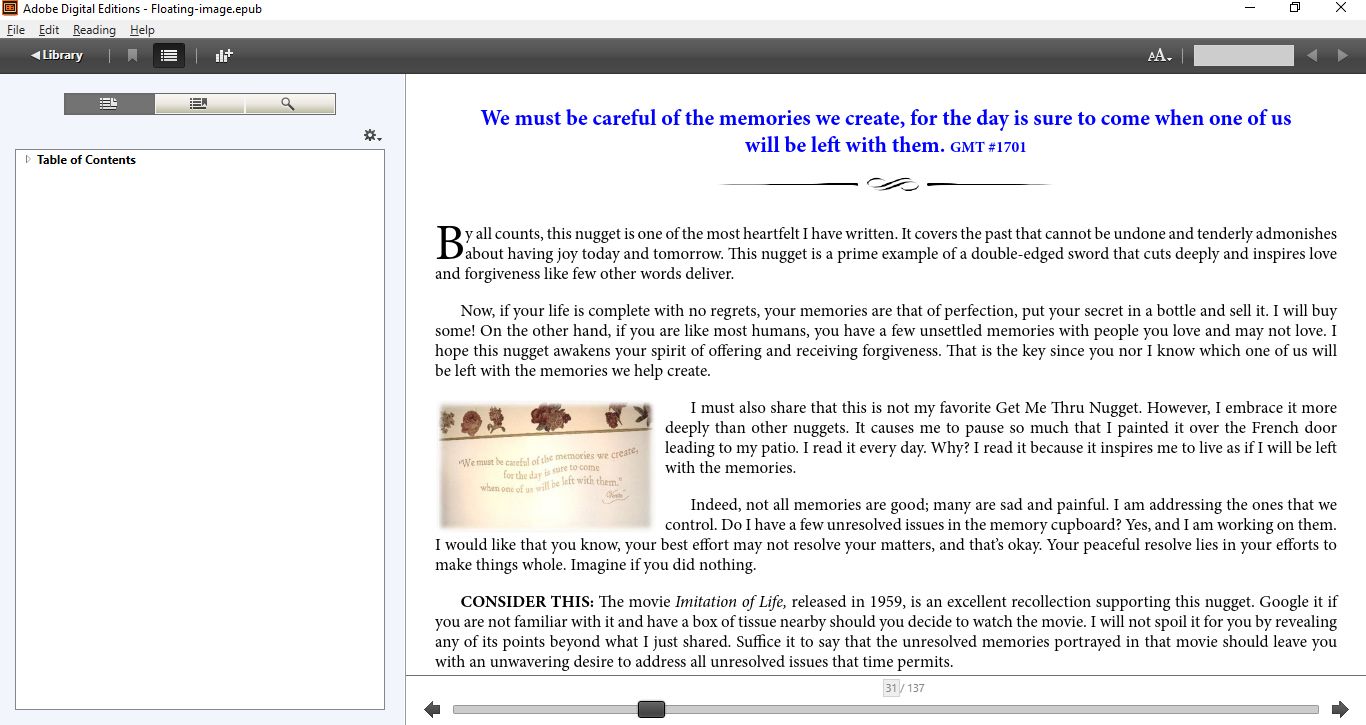The height and width of the screenshot is (725, 1366).
Task: Toggle the navigation panel icon
Action: click(169, 55)
